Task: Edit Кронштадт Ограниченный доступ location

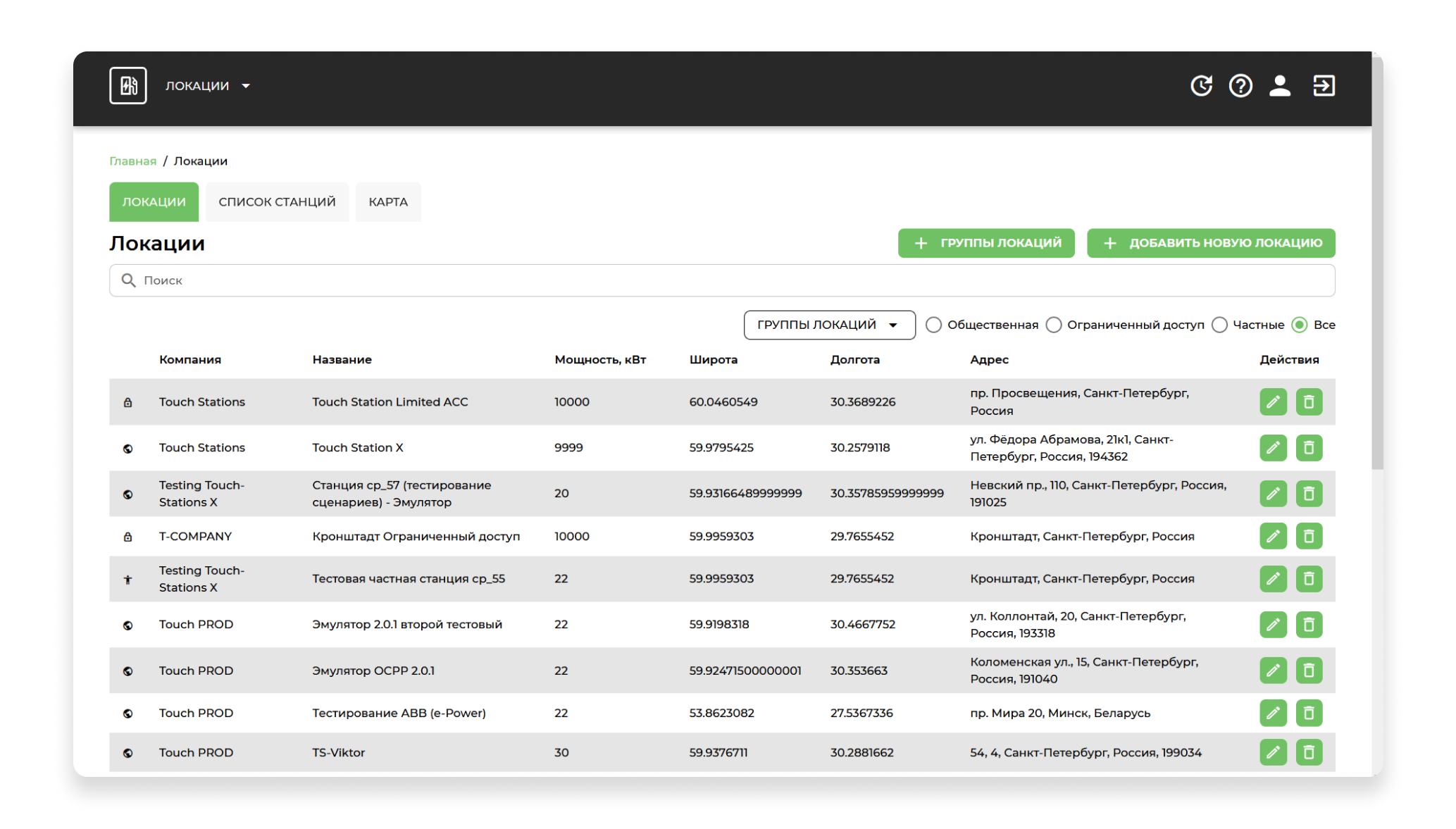Action: 1273,537
